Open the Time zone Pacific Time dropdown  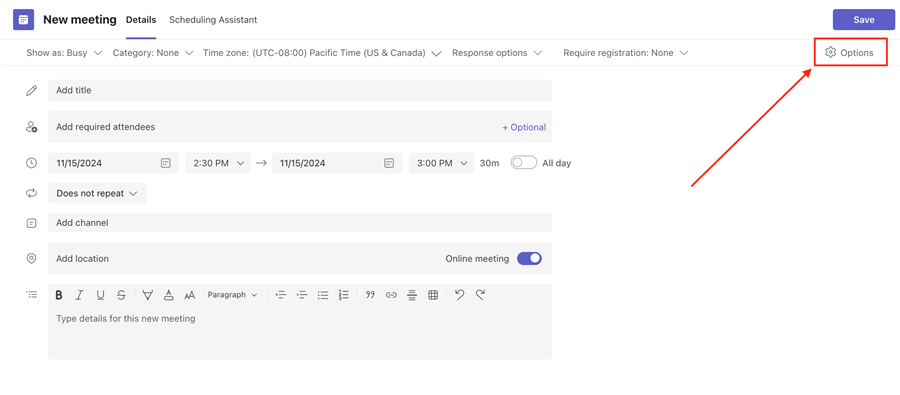(x=322, y=53)
